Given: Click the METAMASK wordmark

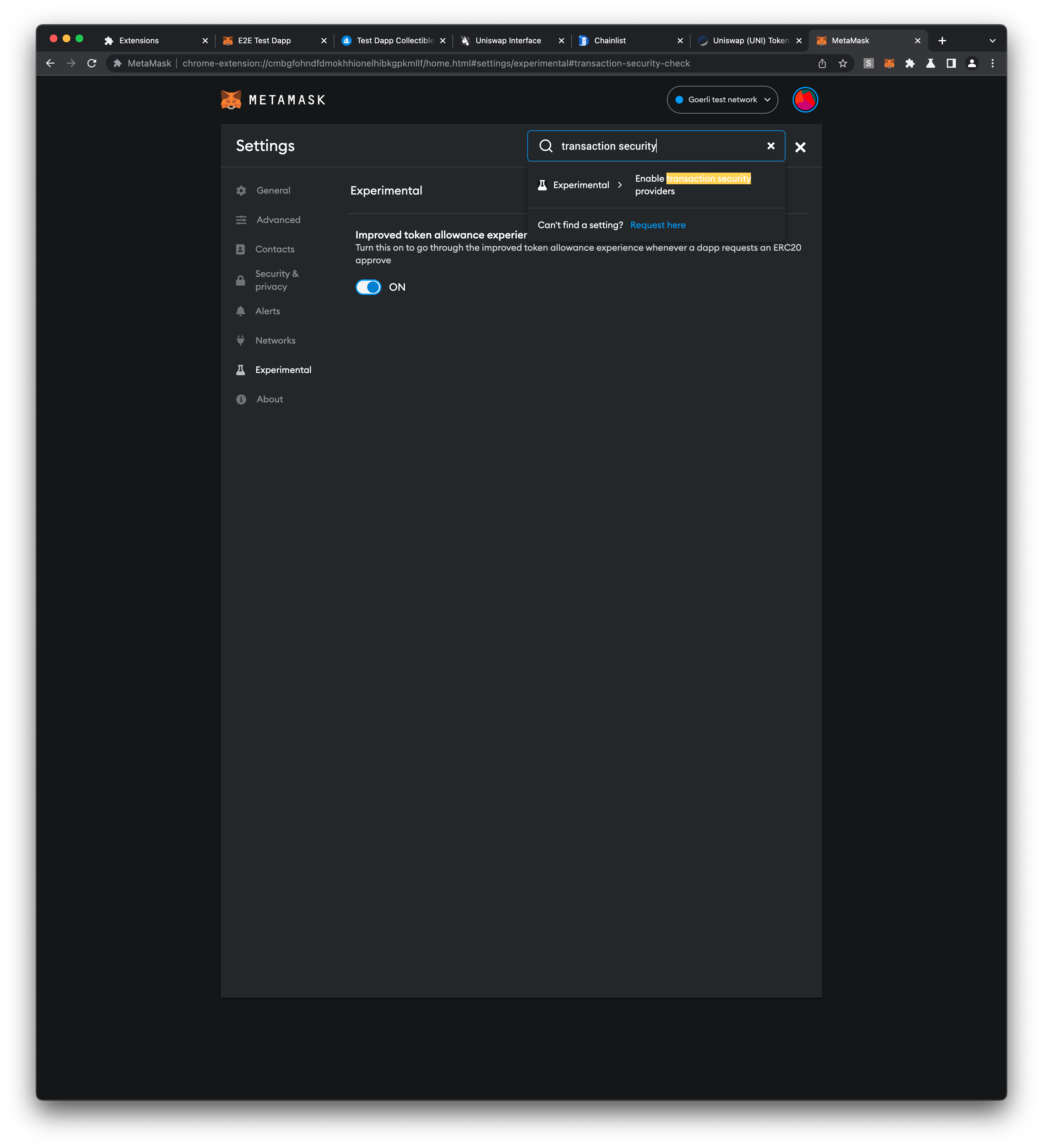Looking at the screenshot, I should click(x=287, y=100).
